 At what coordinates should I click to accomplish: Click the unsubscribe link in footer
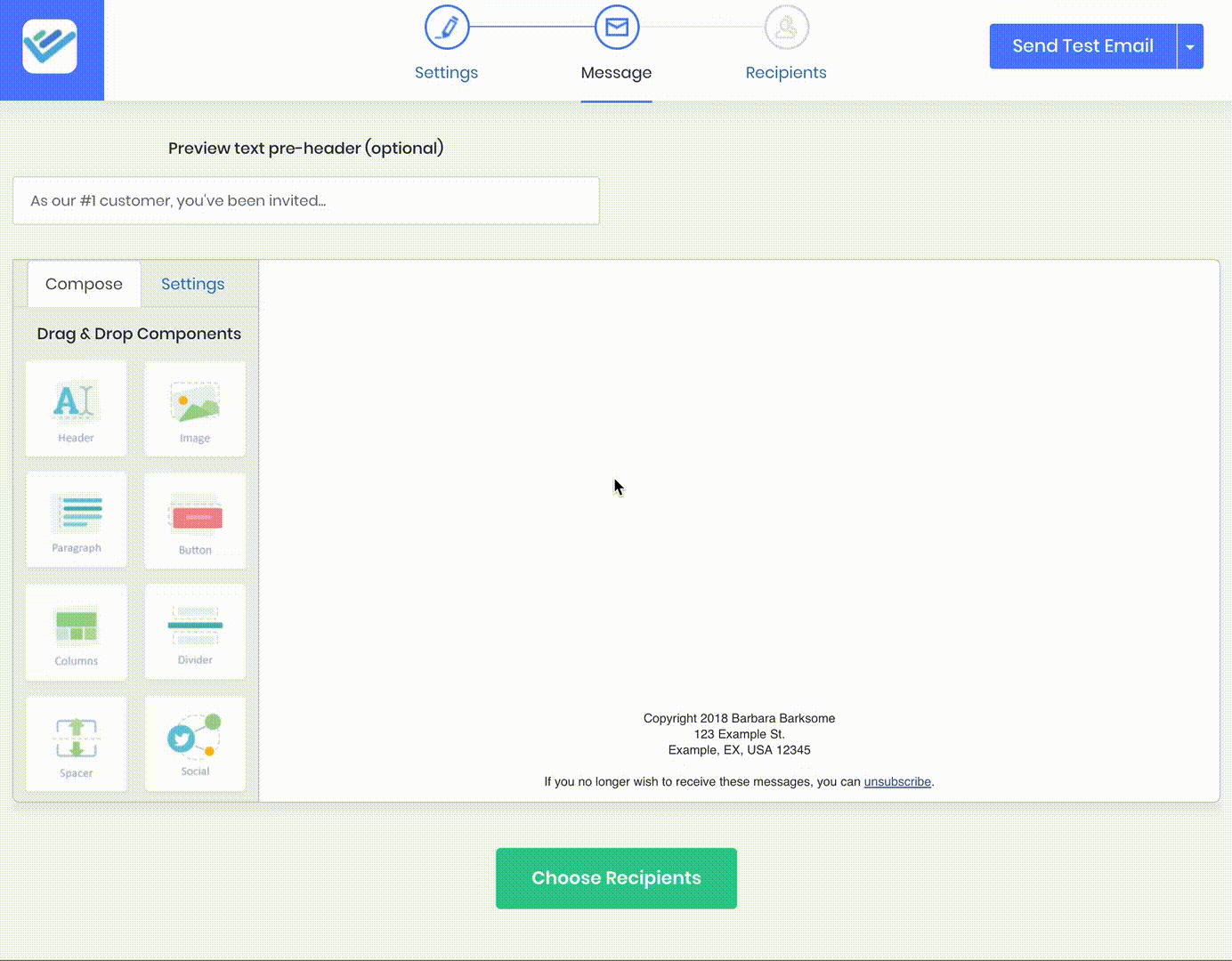(x=897, y=781)
